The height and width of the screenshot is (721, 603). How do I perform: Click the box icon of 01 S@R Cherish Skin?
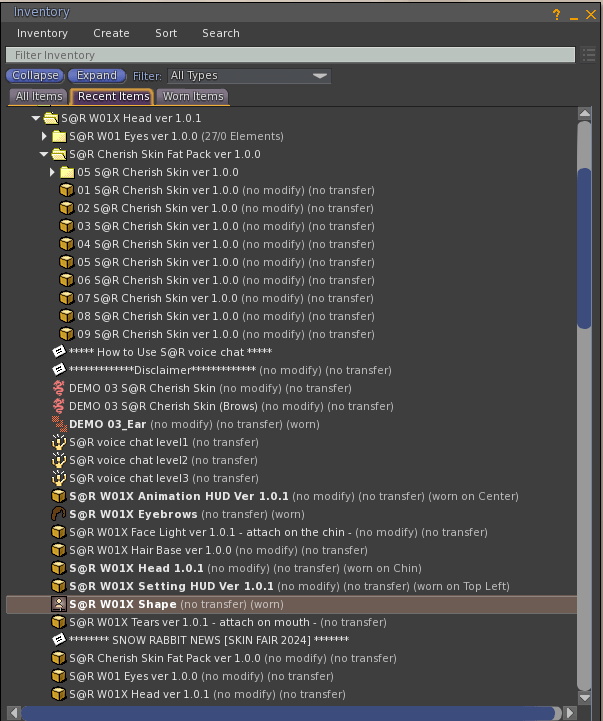[x=67, y=190]
